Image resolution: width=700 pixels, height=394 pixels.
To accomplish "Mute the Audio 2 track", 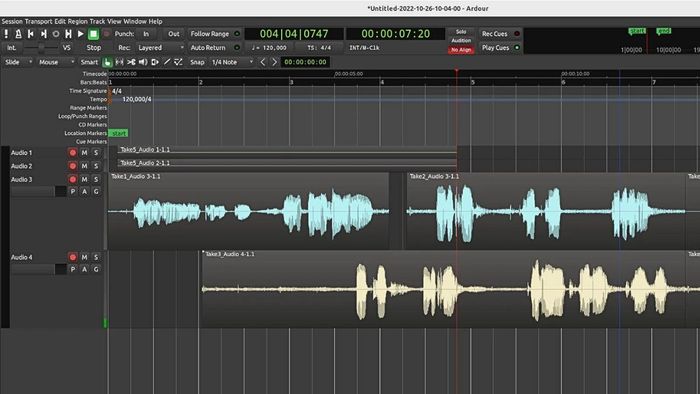I will coord(84,166).
